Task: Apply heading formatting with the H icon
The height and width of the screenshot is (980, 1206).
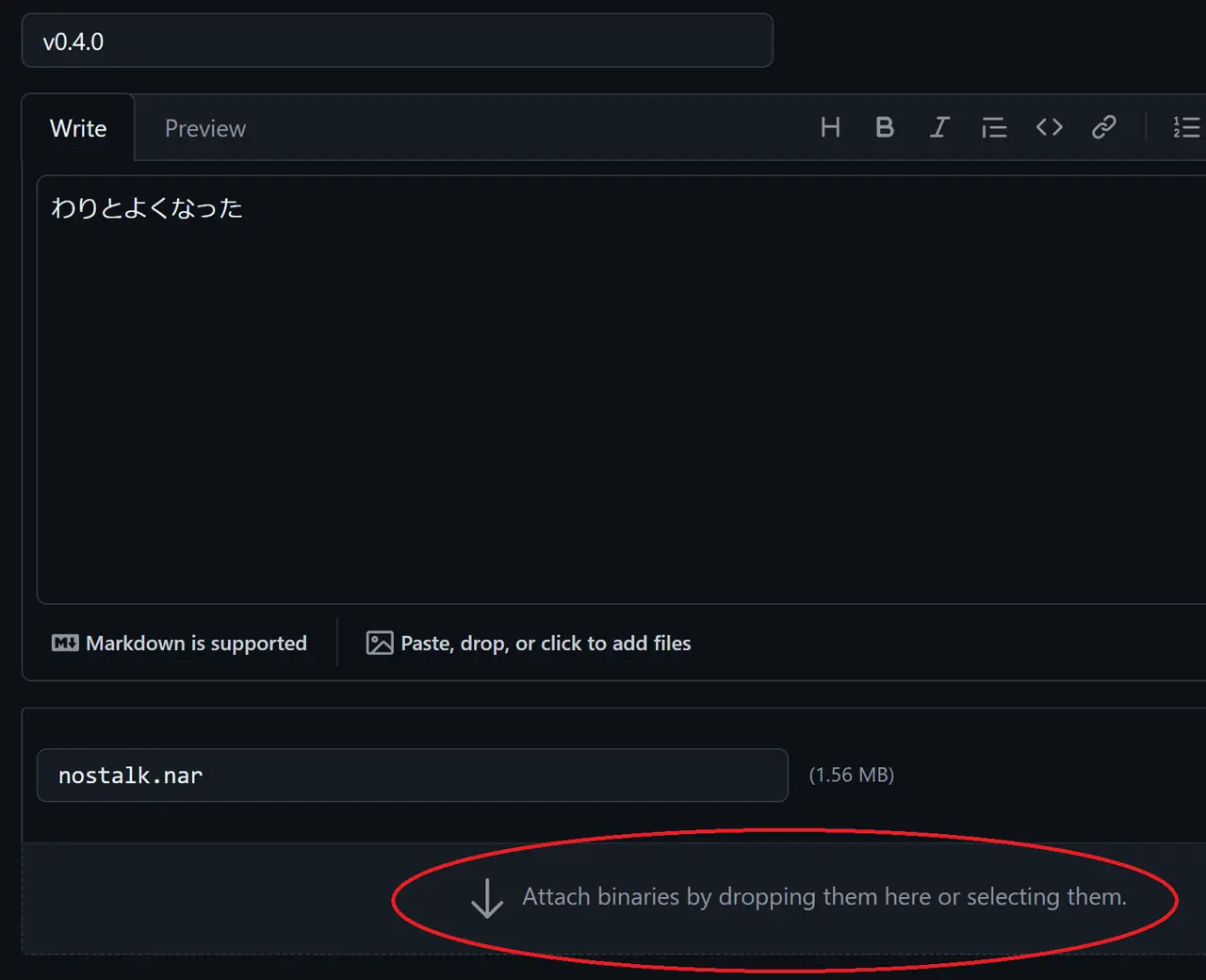Action: (x=830, y=127)
